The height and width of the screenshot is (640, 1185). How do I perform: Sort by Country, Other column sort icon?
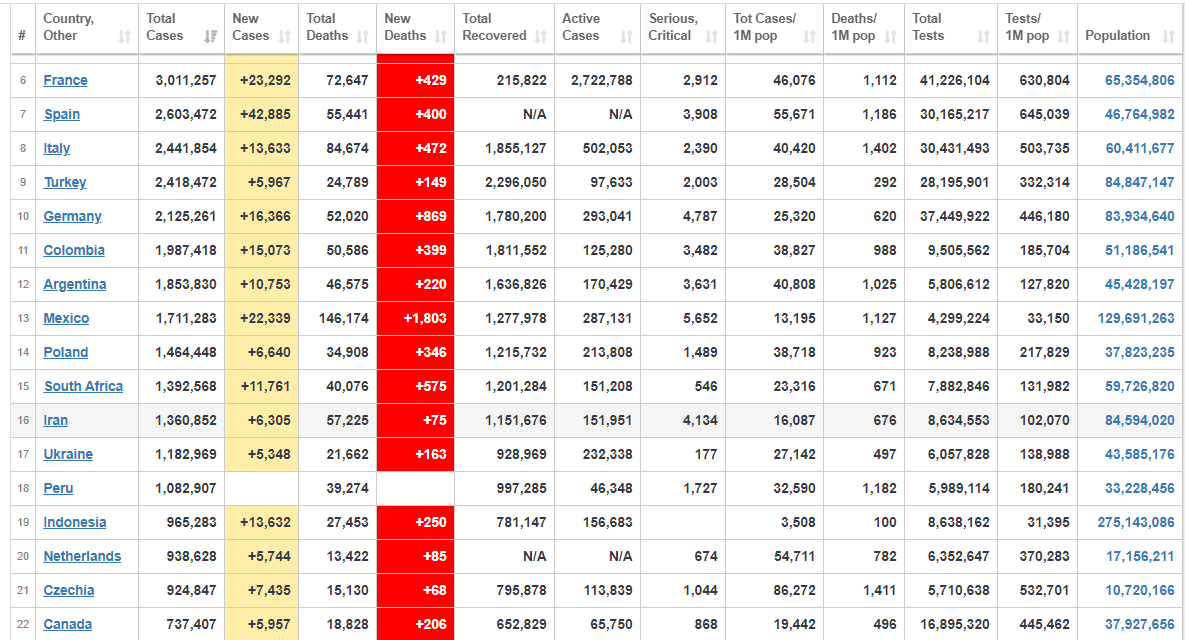(x=125, y=36)
